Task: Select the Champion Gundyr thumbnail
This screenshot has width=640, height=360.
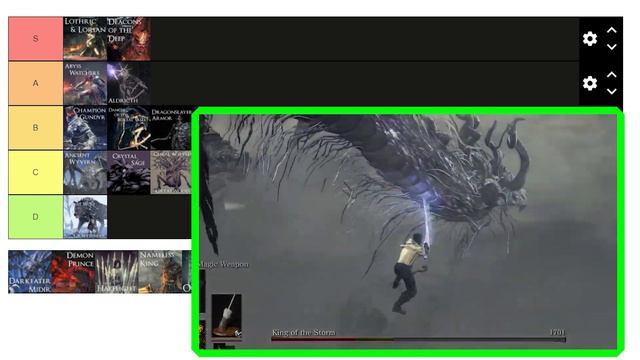Action: (85, 128)
